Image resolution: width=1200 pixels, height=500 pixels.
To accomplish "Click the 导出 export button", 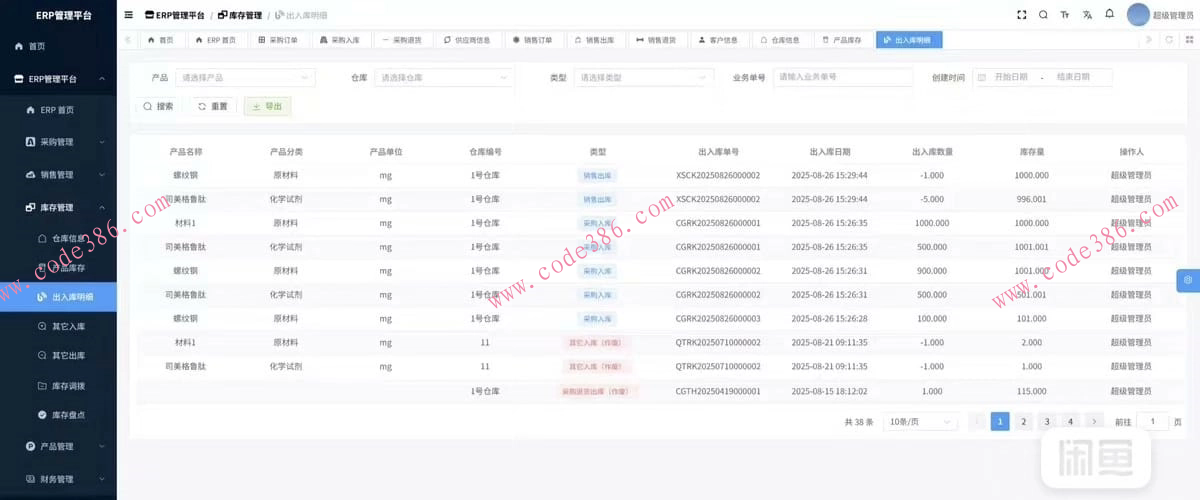I will 267,106.
